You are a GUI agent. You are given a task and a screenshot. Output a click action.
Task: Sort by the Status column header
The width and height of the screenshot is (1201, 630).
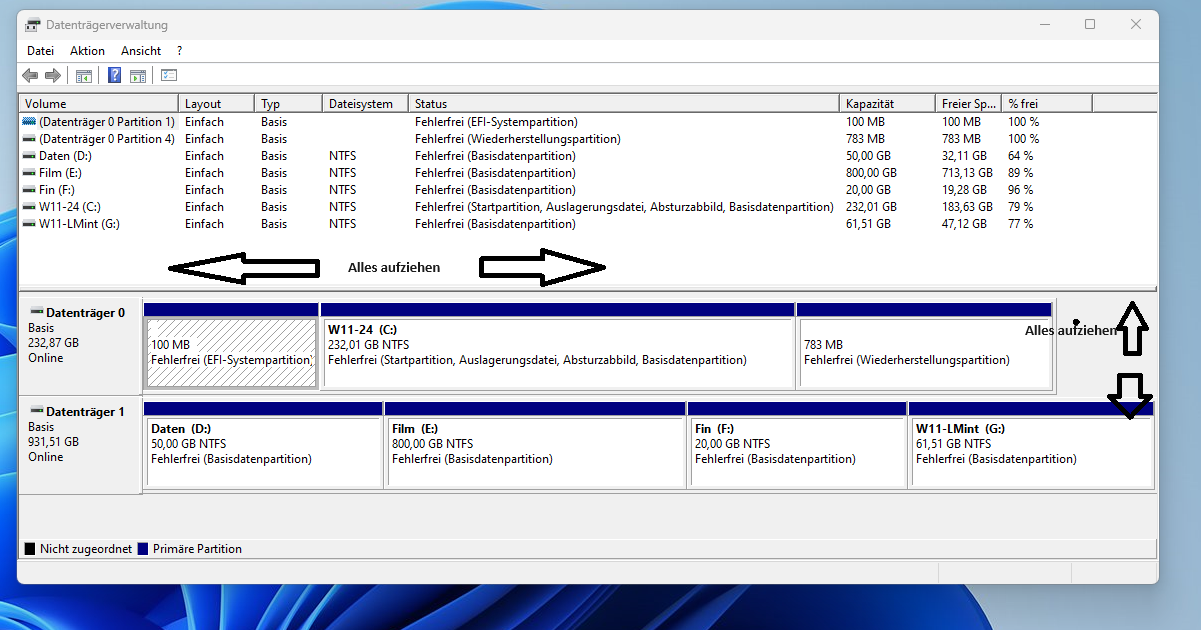click(623, 103)
